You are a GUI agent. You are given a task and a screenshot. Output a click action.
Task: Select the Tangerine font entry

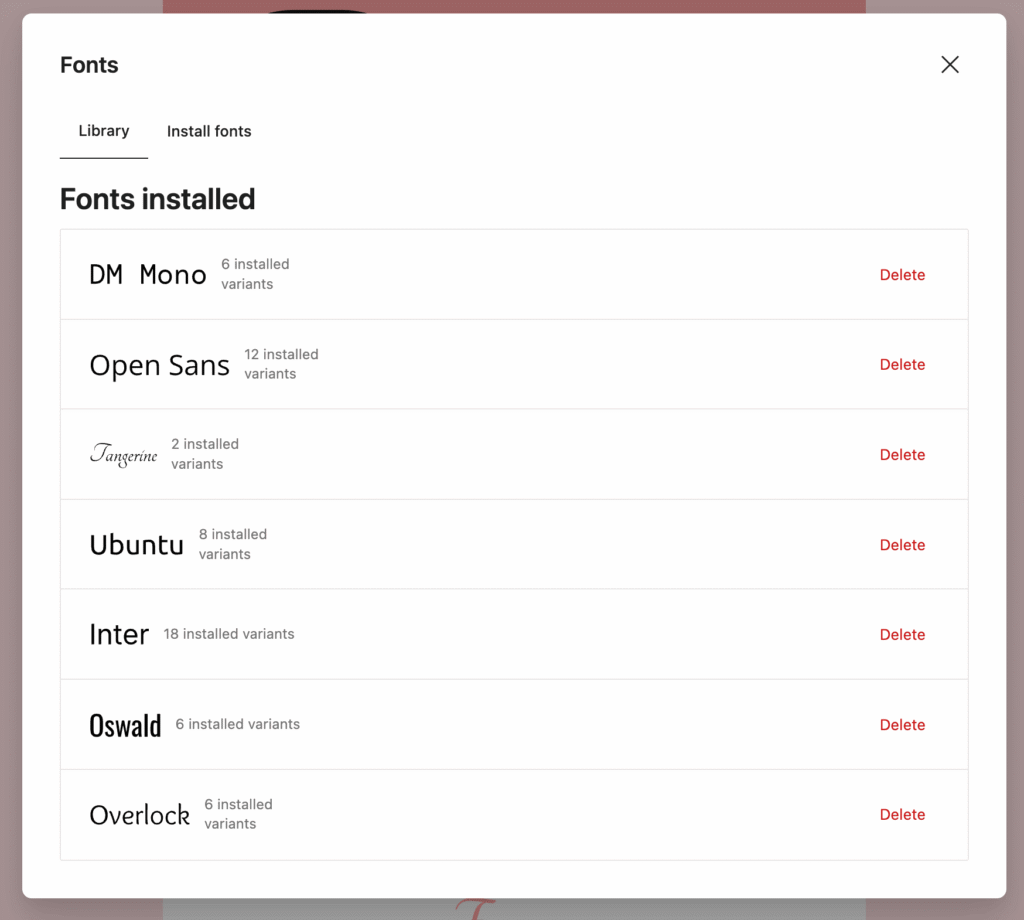pos(123,454)
